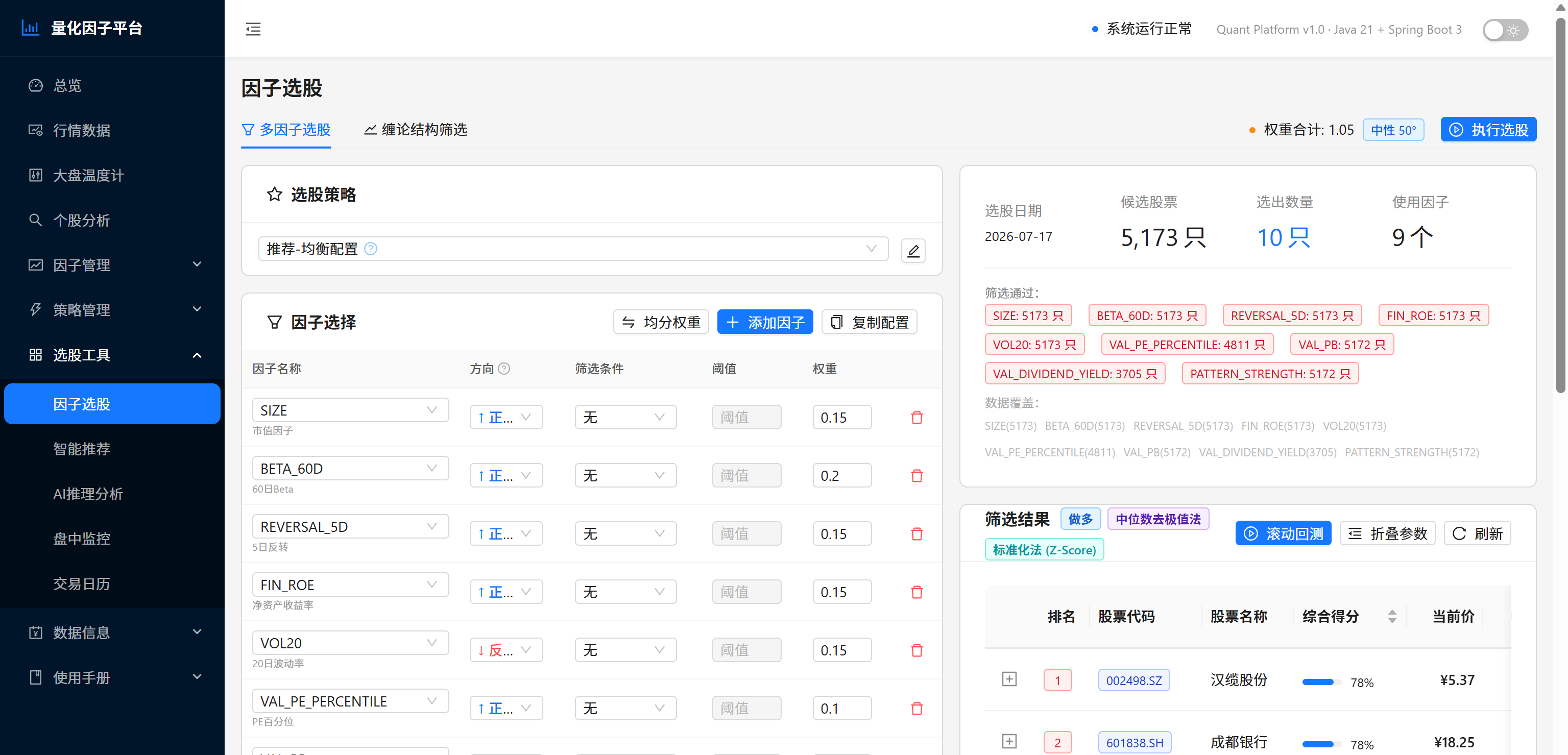1568x755 pixels.
Task: Click the help icon beside the 方向 column header
Action: tap(504, 369)
